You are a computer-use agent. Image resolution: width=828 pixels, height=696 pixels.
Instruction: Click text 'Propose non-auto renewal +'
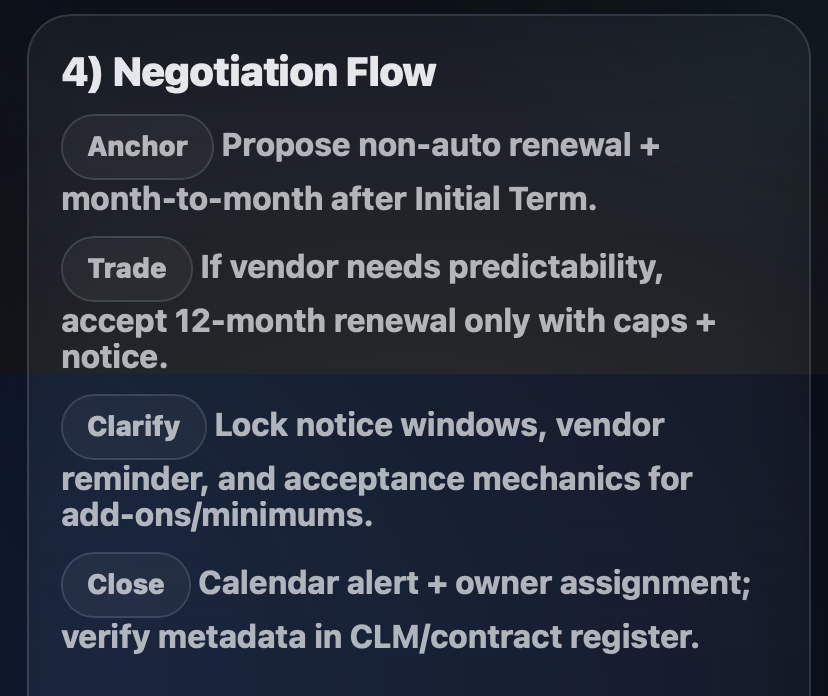pyautogui.click(x=440, y=146)
